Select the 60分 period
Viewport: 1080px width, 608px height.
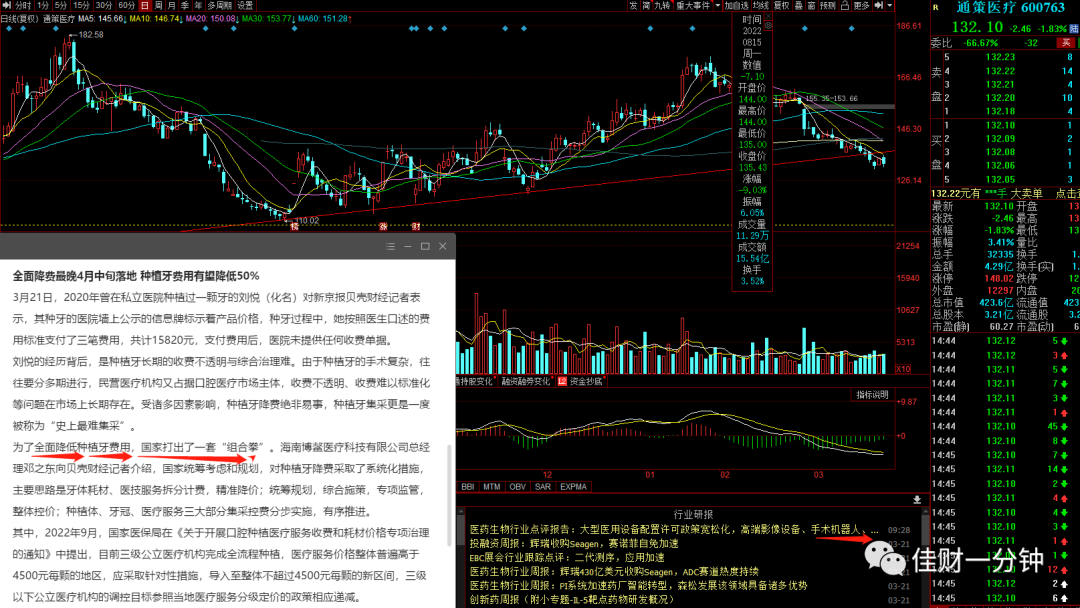[127, 5]
